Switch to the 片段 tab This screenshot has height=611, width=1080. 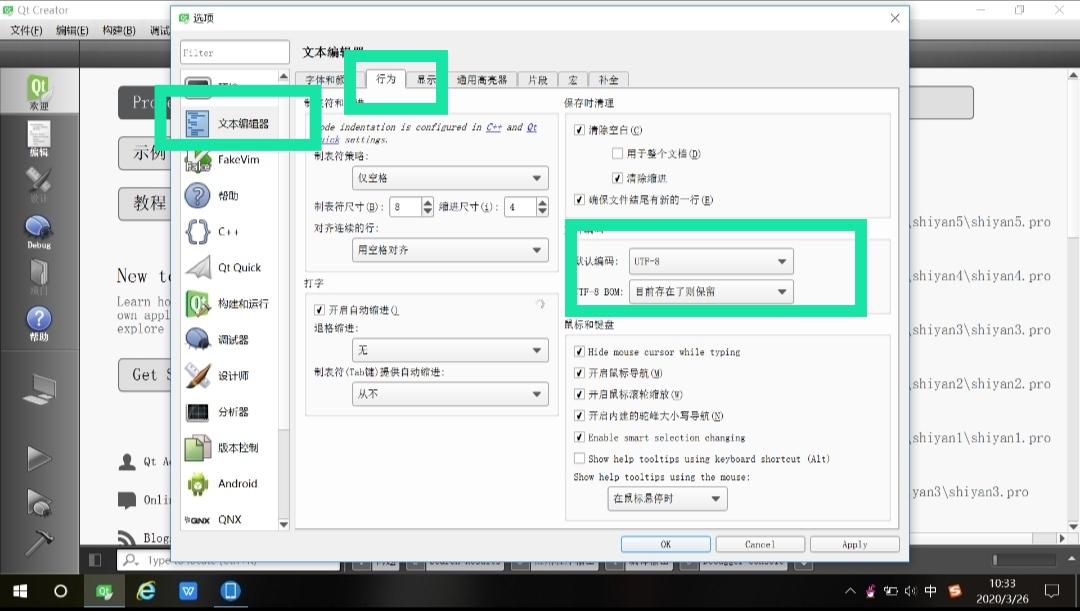click(537, 80)
